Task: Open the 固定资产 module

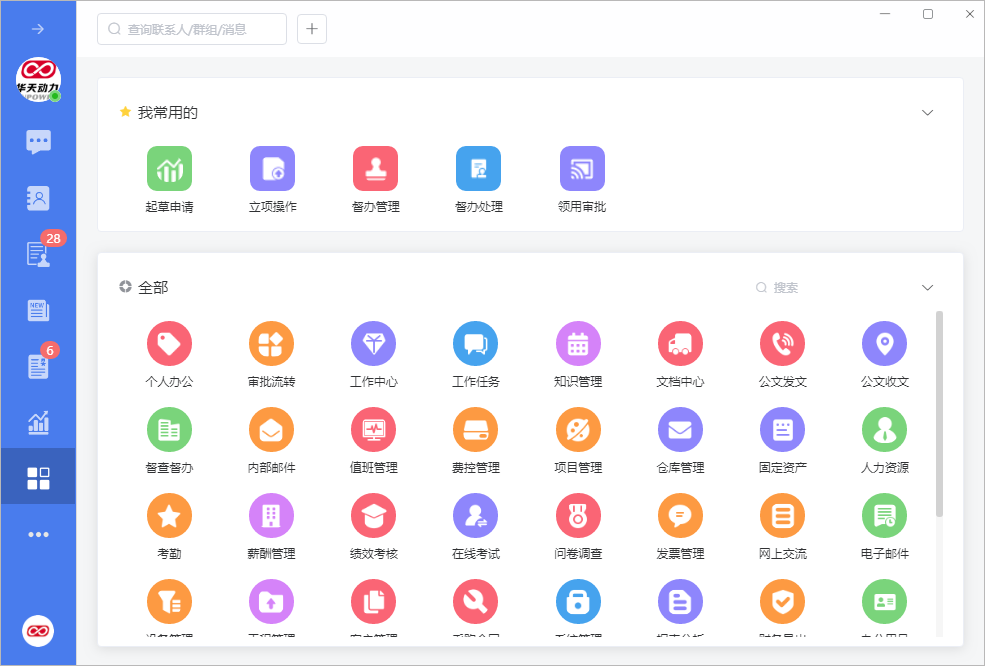Action: [782, 438]
